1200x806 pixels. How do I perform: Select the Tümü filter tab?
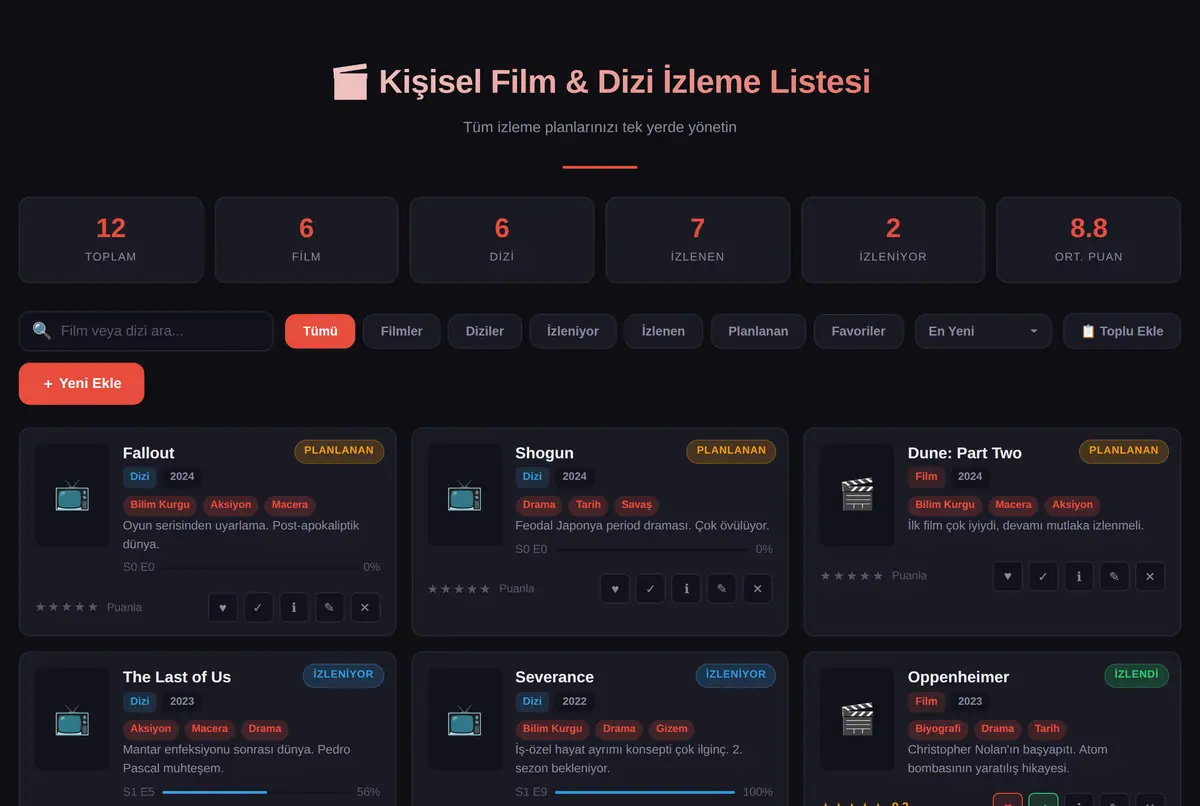click(320, 331)
